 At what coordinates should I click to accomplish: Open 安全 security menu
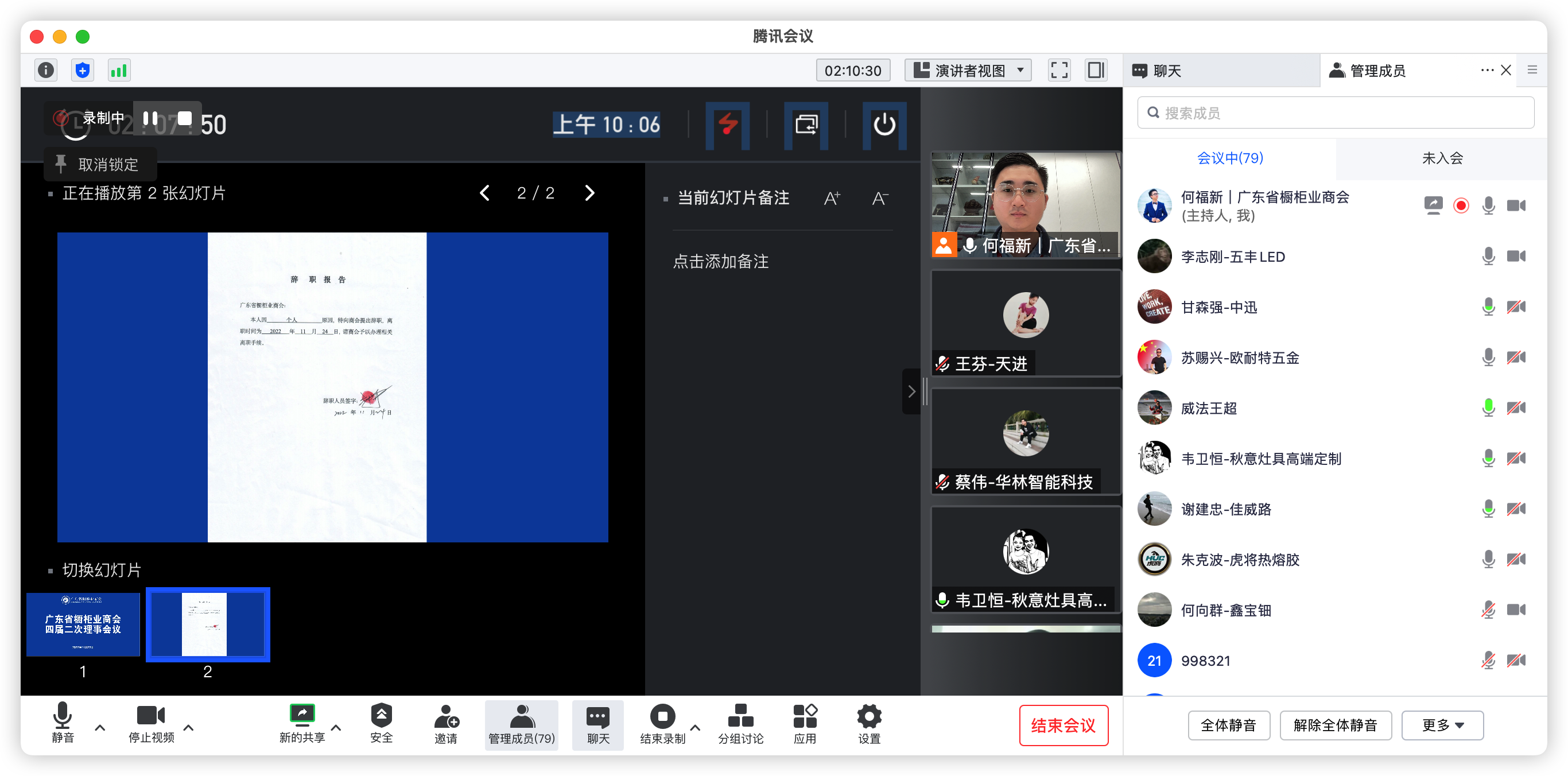tap(382, 724)
